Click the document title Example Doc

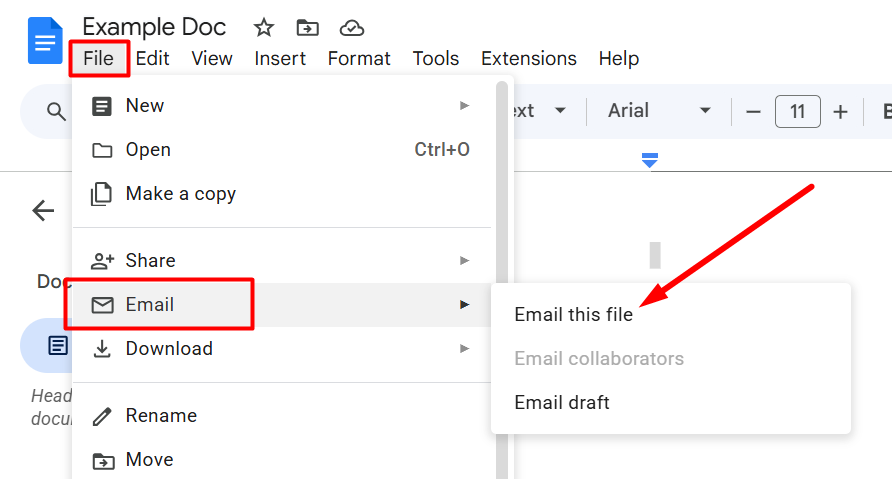[x=154, y=27]
